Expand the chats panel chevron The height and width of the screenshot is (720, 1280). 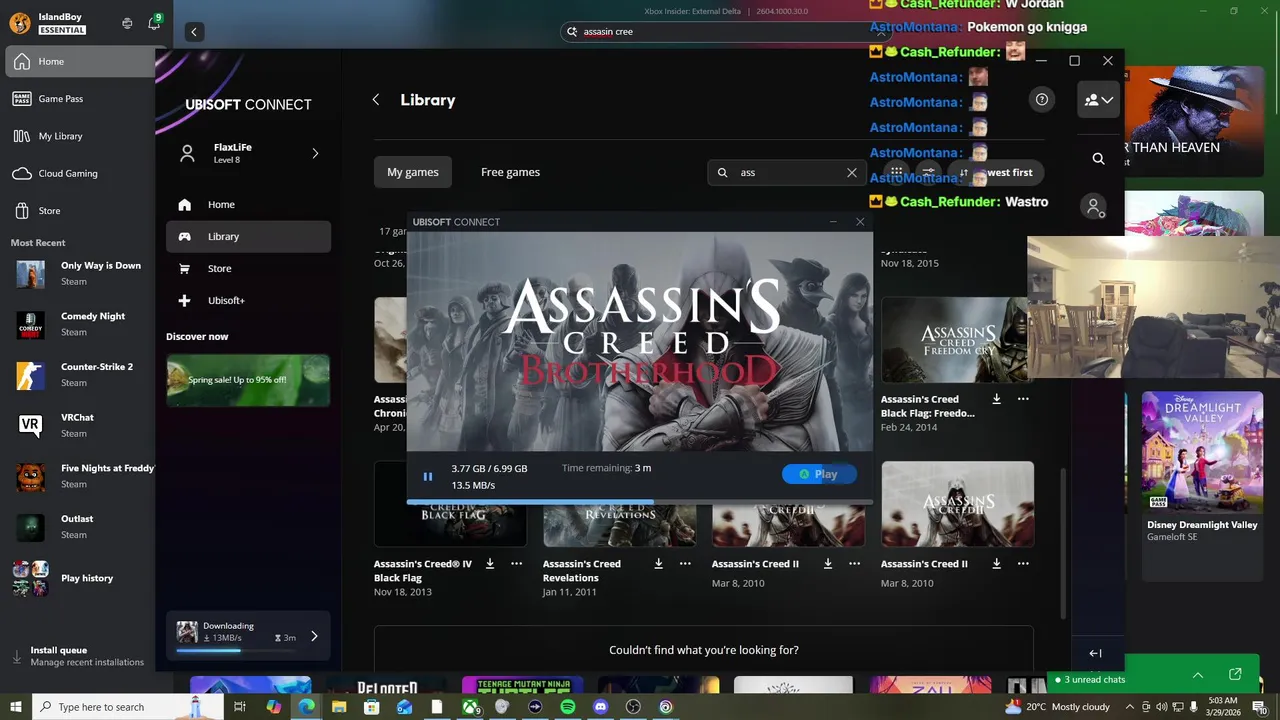(x=1198, y=675)
